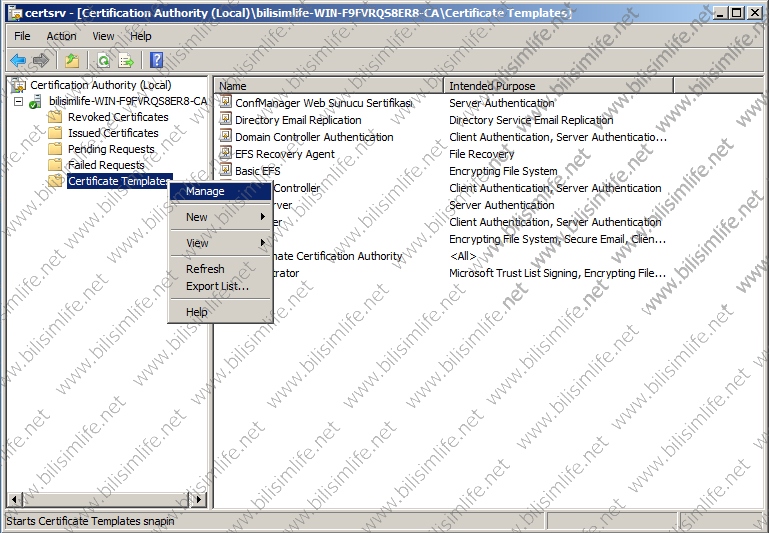Screen dimensions: 769x533
Task: Select the EFS Recovery Agent row name
Action: (x=285, y=154)
